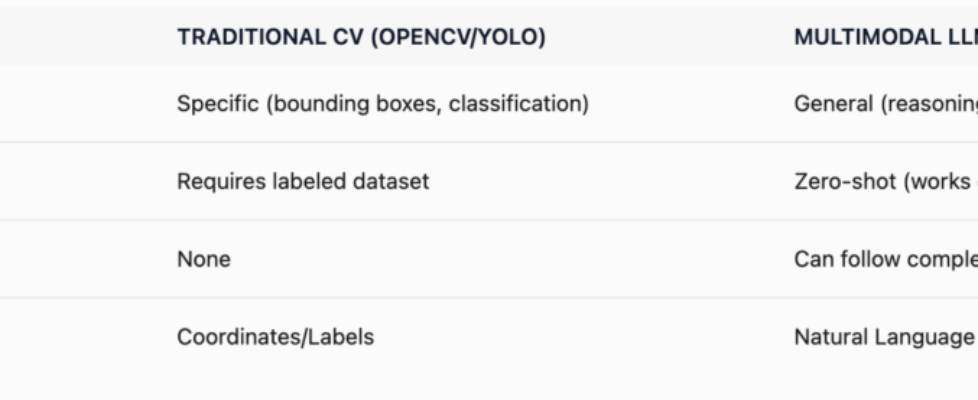The image size is (978, 400).
Task: Click the empty cell left of "None"
Action: (80, 259)
